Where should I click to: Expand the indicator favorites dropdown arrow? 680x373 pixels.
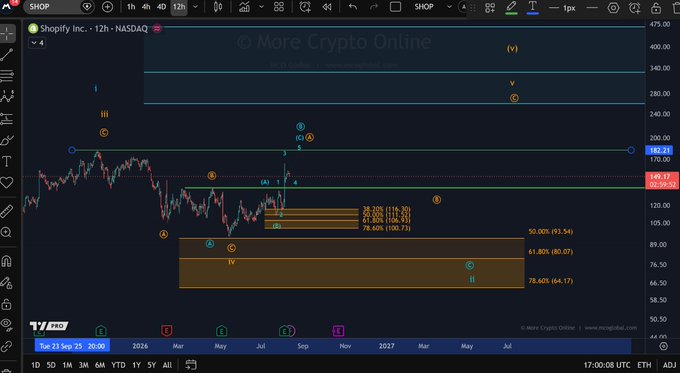[x=262, y=7]
